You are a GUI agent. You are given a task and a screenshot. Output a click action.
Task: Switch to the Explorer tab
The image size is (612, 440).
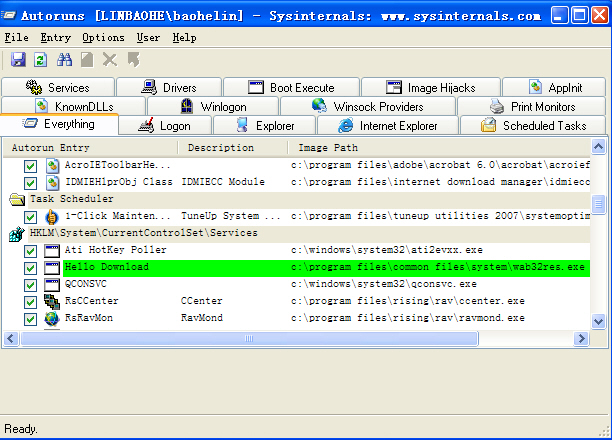(x=264, y=125)
